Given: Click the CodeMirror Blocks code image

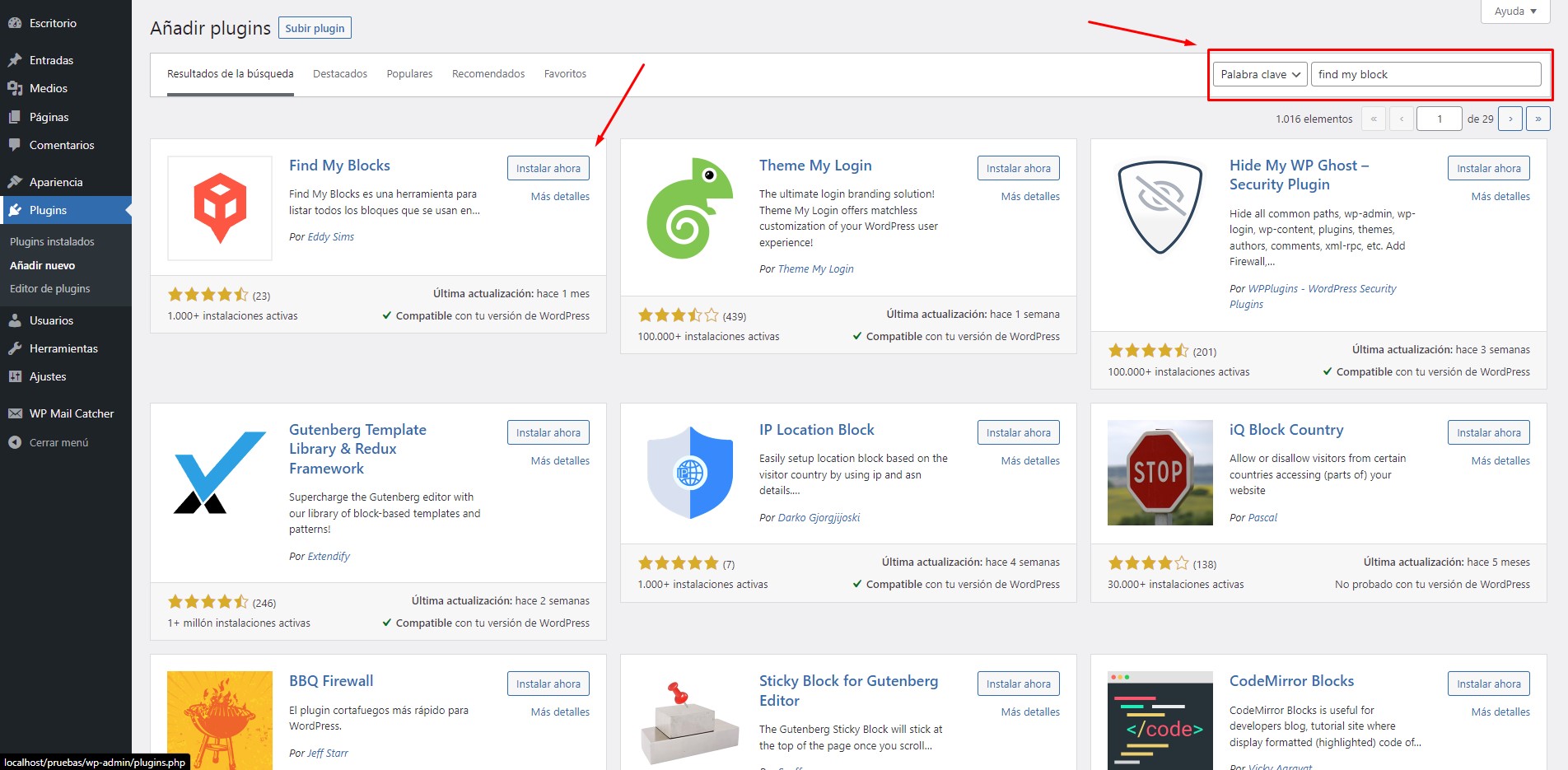Looking at the screenshot, I should click(1160, 721).
